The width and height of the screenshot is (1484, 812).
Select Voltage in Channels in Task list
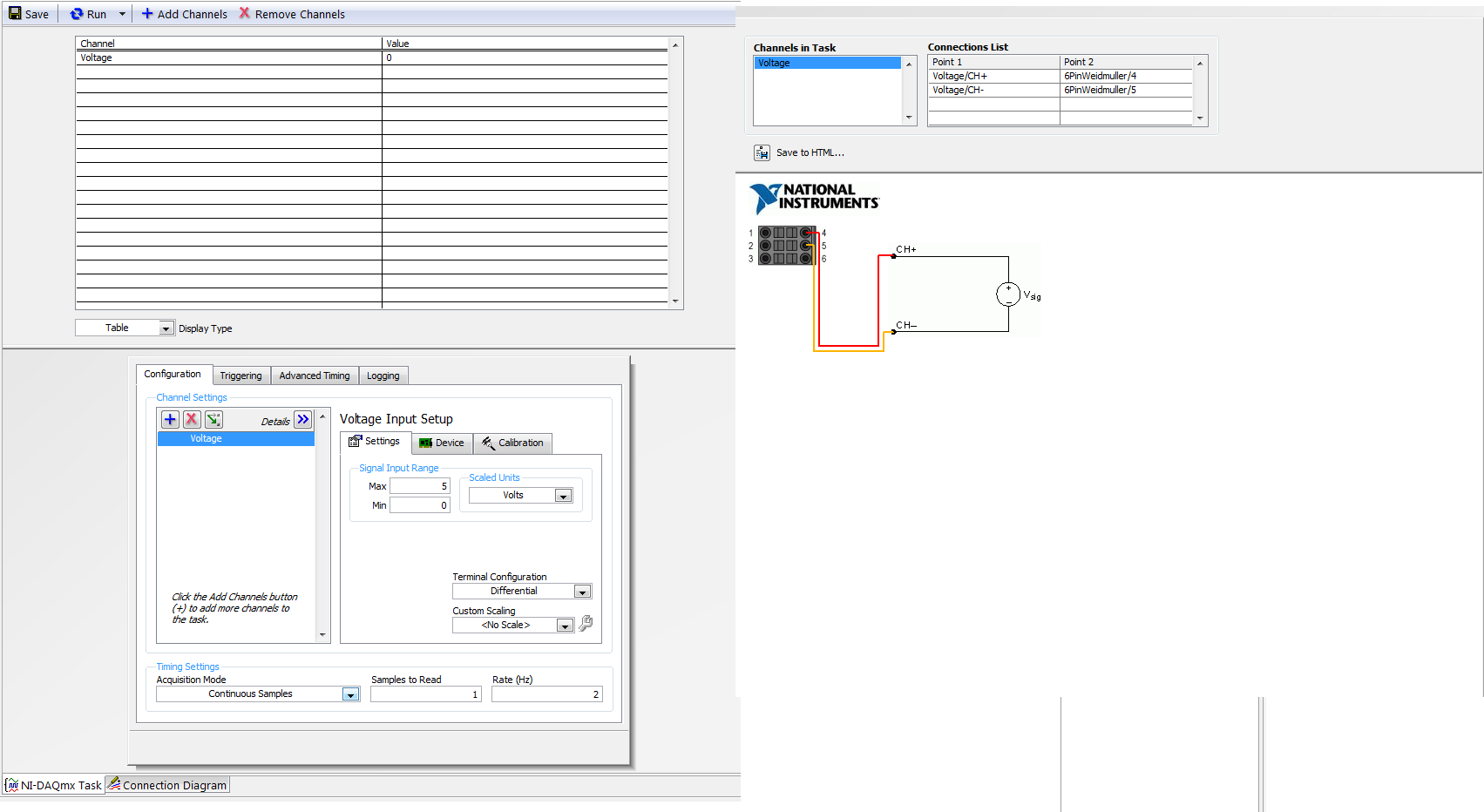[827, 63]
